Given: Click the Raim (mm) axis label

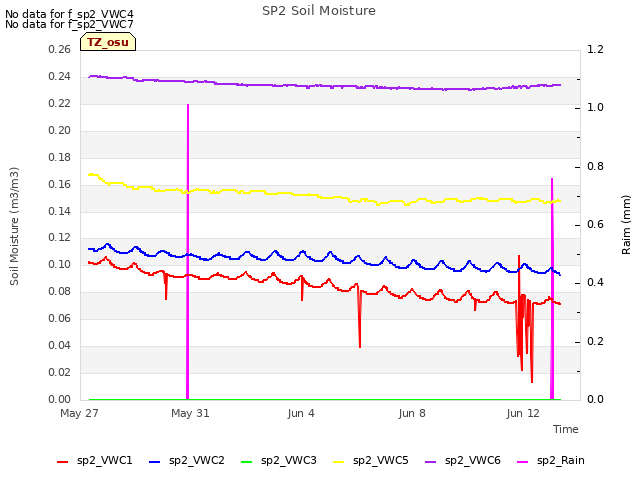Looking at the screenshot, I should click(626, 225).
